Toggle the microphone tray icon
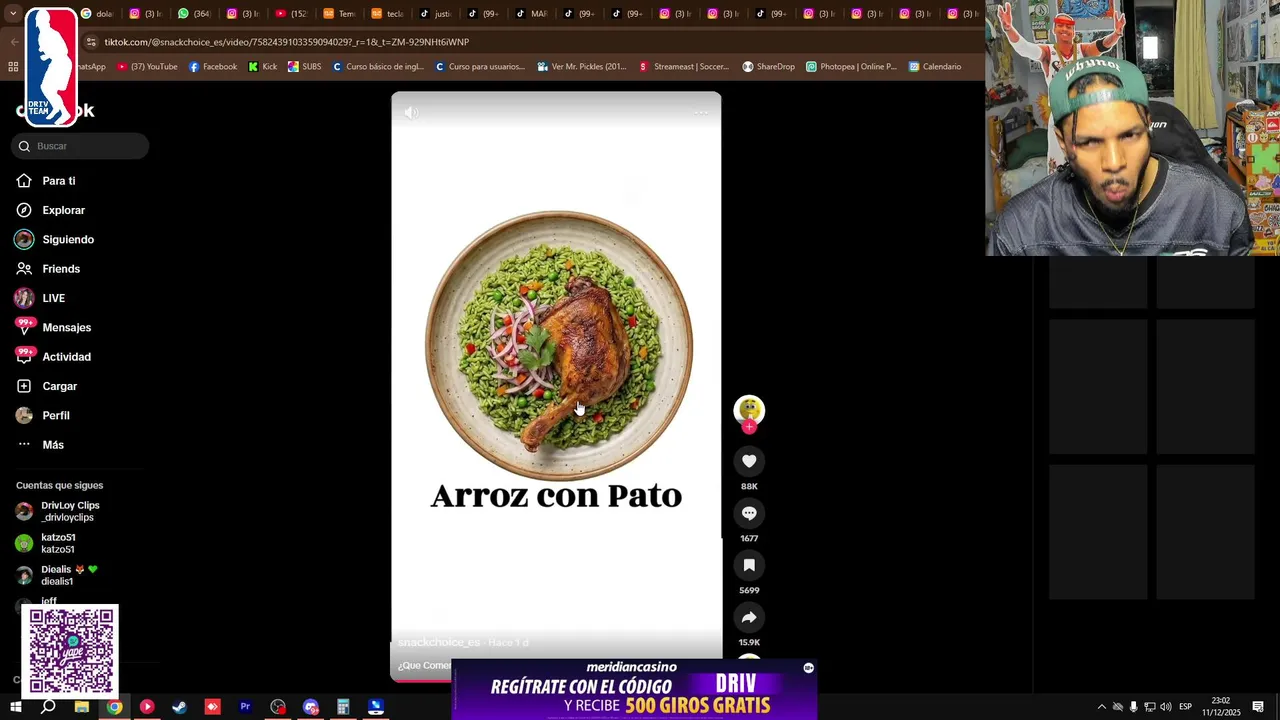Image resolution: width=1280 pixels, height=720 pixels. [x=1134, y=707]
